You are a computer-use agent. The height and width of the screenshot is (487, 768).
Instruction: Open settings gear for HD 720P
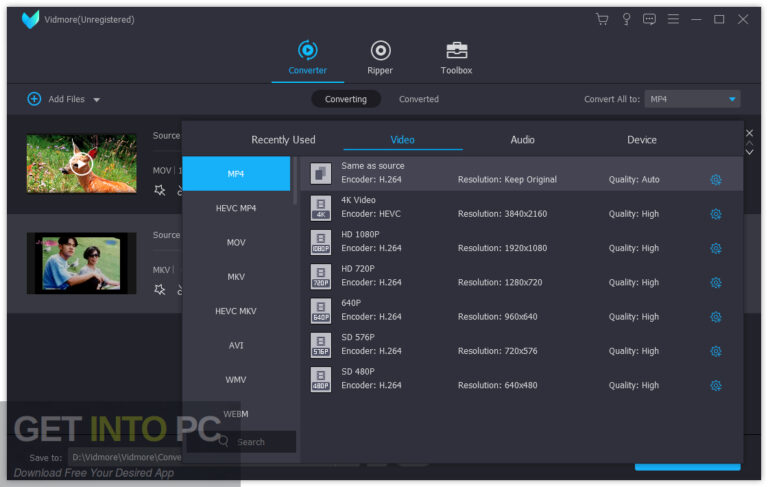click(716, 283)
